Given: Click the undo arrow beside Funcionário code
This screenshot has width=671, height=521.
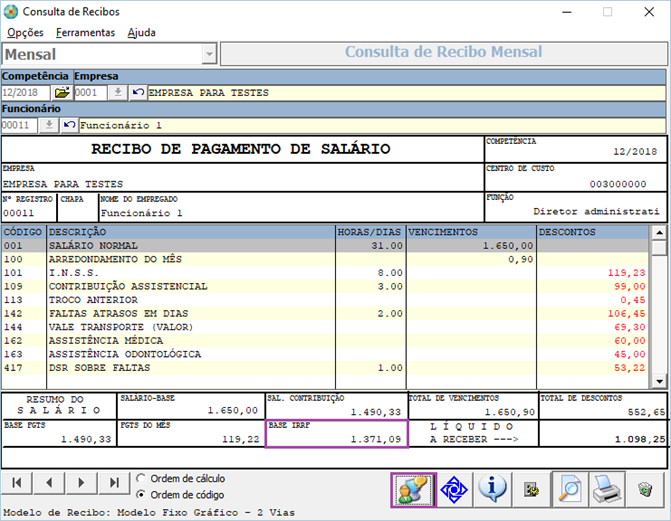Looking at the screenshot, I should click(69, 125).
